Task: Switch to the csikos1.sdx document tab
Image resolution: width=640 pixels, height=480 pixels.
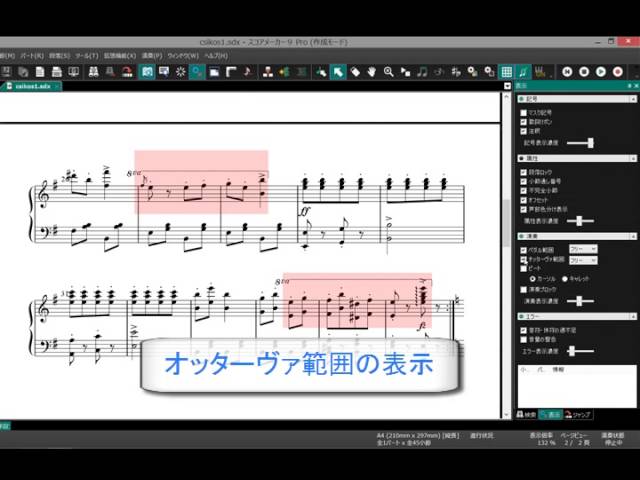Action: (31, 86)
